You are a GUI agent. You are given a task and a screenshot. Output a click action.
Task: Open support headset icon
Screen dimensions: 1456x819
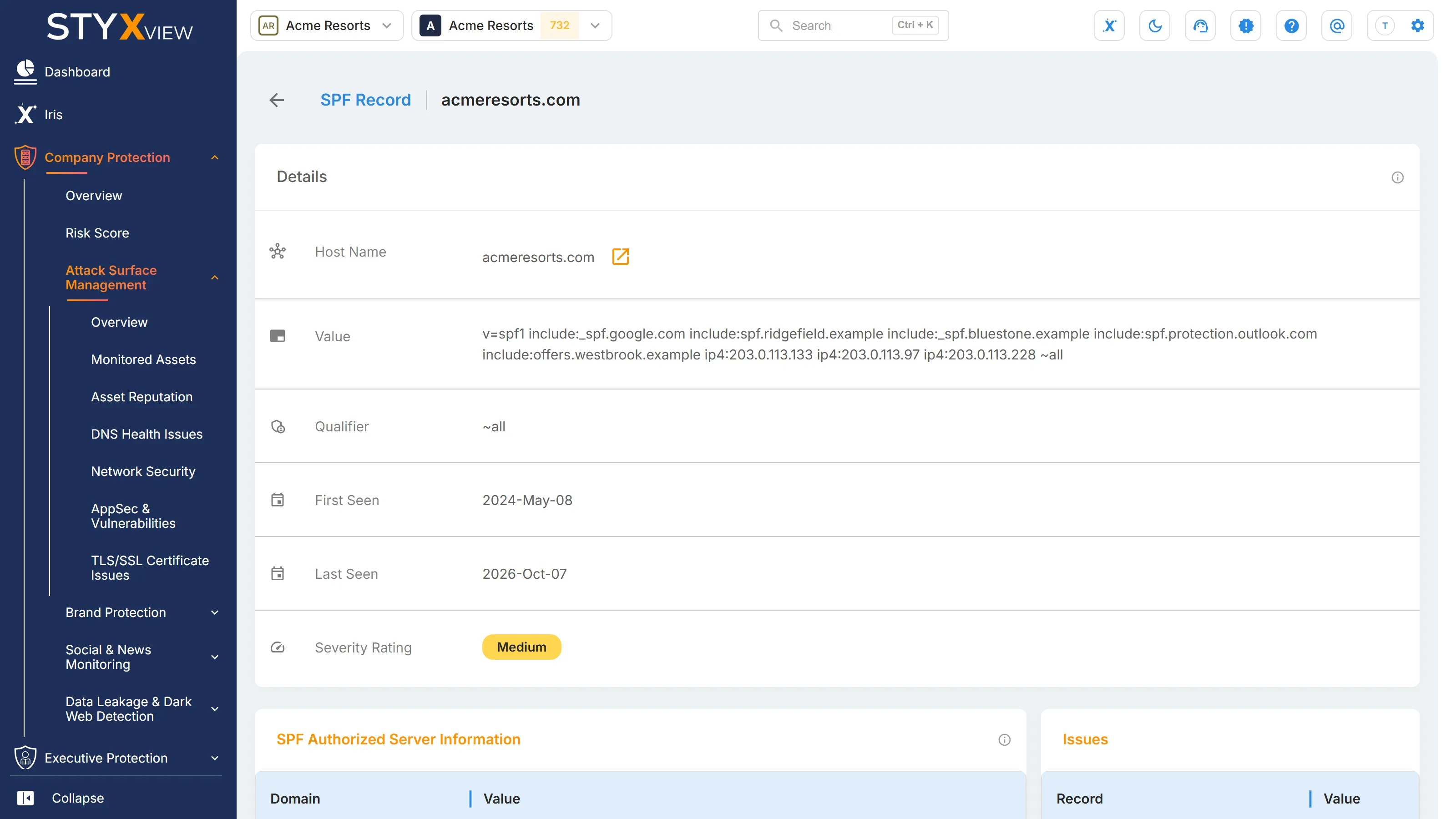pos(1200,25)
